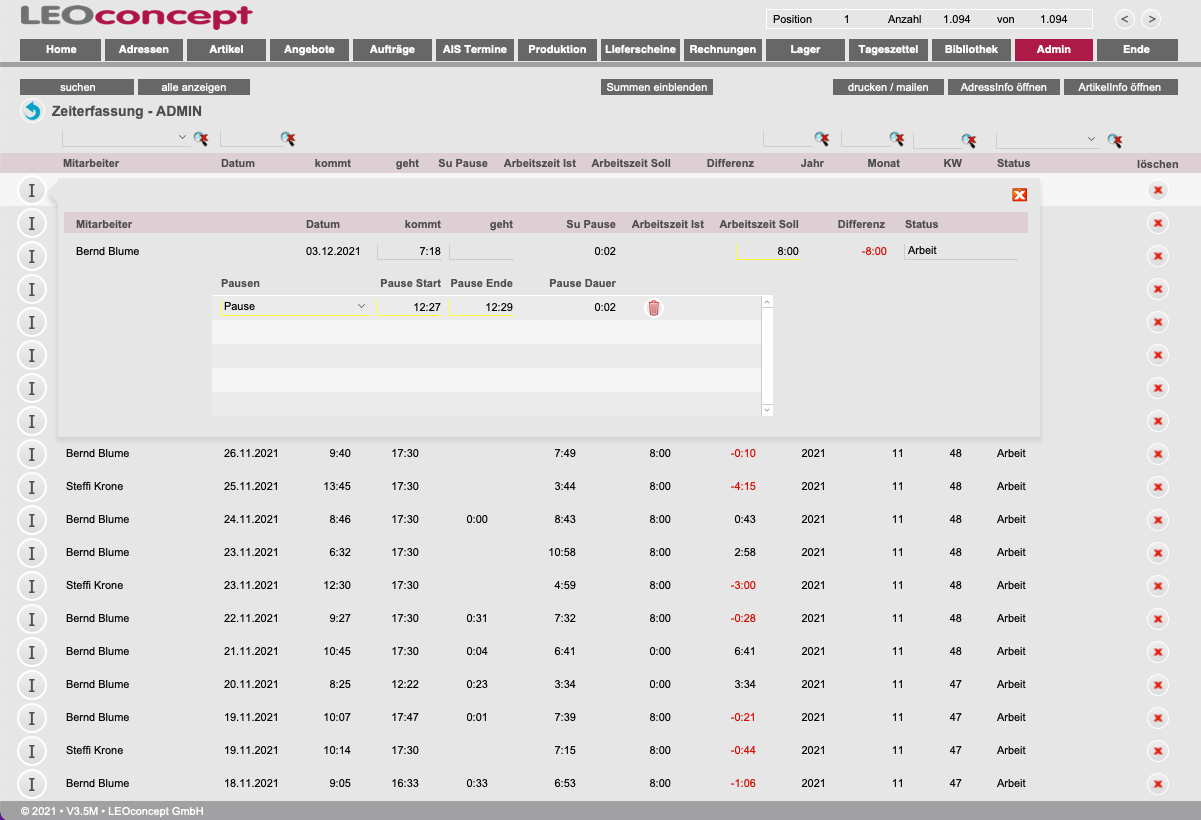Screen dimensions: 1201x820
Task: Click the Datum filter input field
Action: [250, 138]
